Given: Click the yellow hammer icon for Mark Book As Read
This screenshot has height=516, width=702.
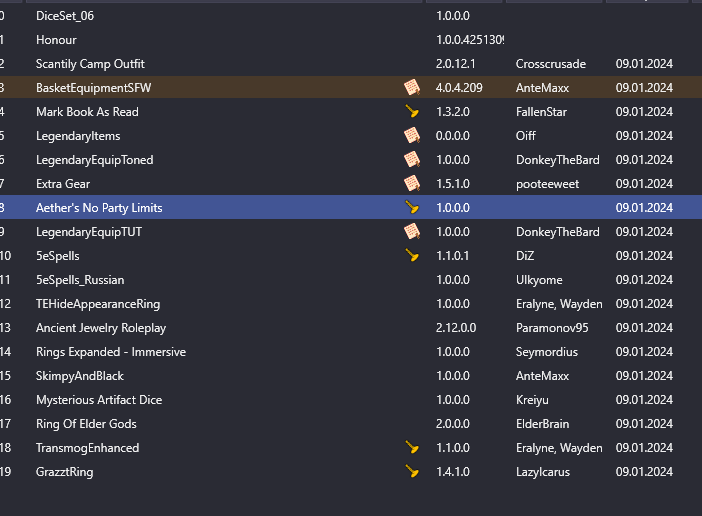Looking at the screenshot, I should coord(410,112).
